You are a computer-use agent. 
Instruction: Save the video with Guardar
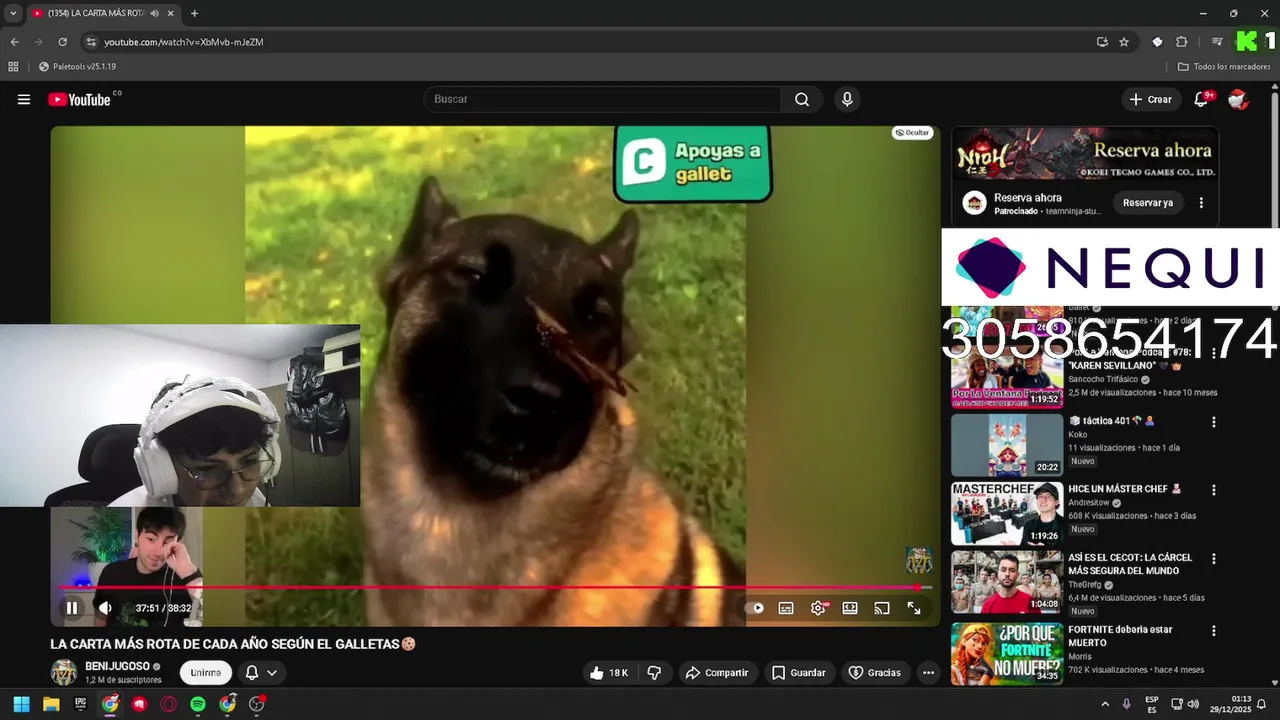tap(798, 673)
